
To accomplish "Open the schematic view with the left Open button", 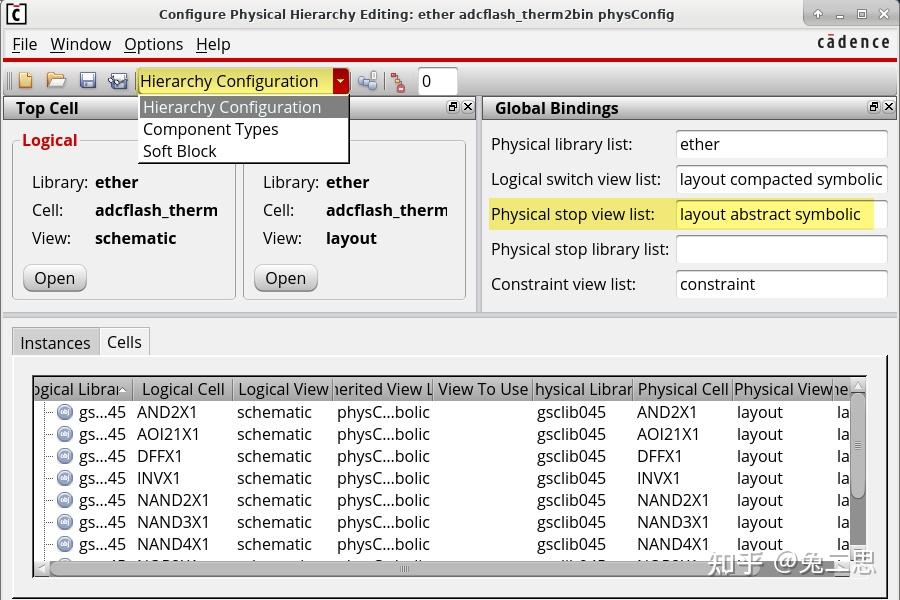I will pos(54,278).
